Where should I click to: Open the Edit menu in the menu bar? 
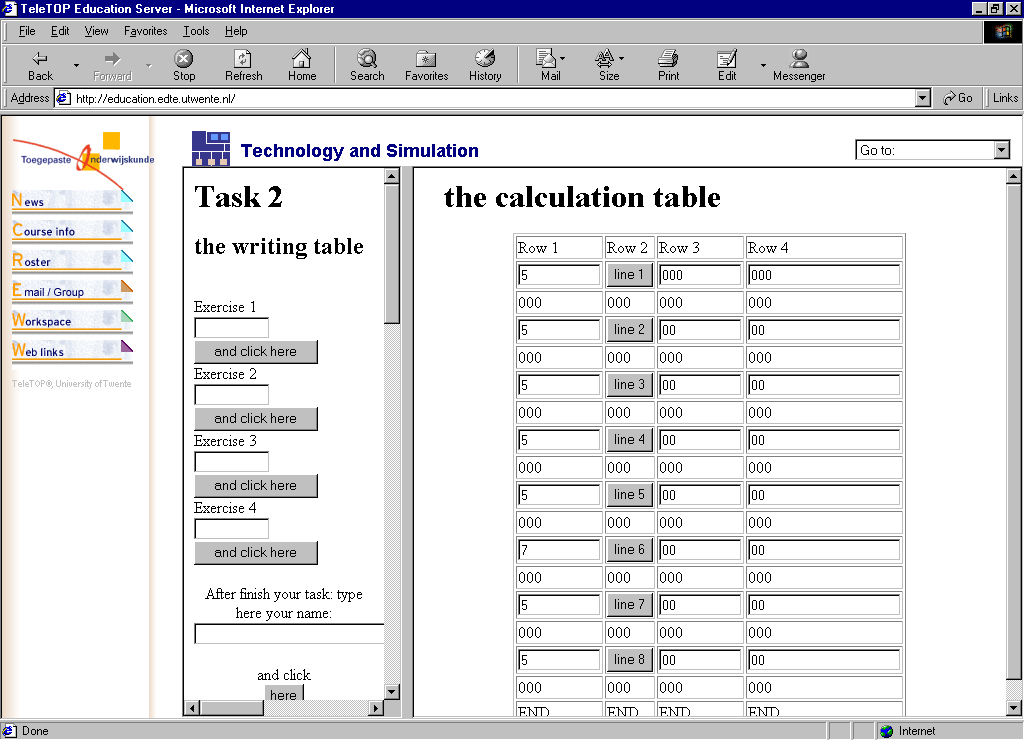coord(60,31)
